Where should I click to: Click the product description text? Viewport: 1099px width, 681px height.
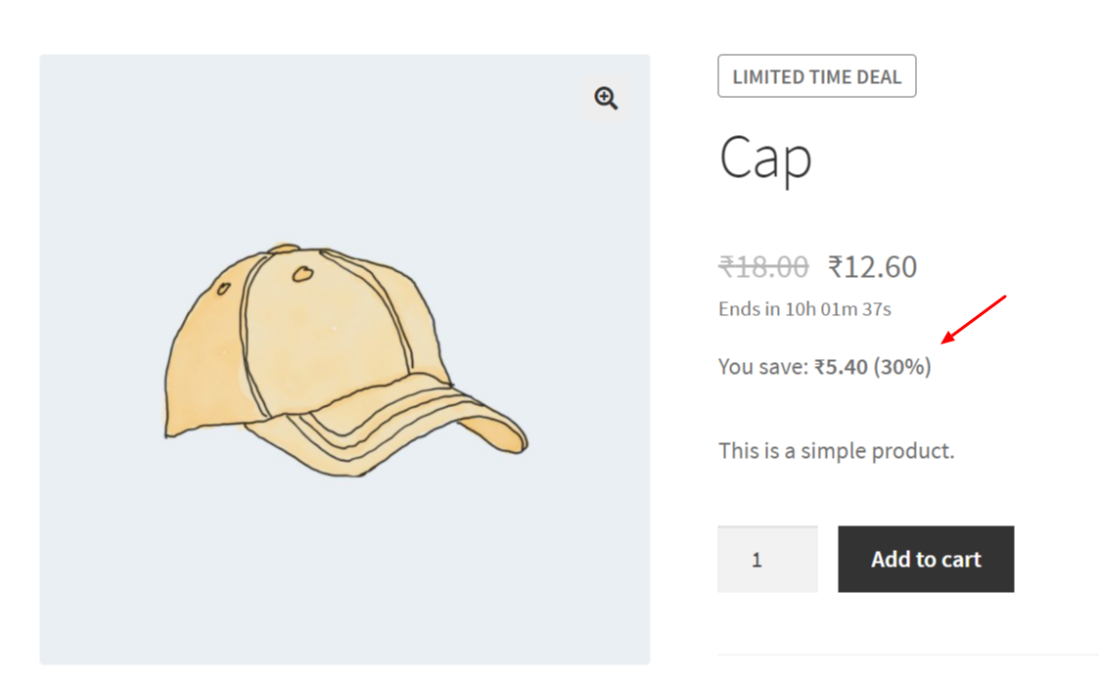(837, 450)
